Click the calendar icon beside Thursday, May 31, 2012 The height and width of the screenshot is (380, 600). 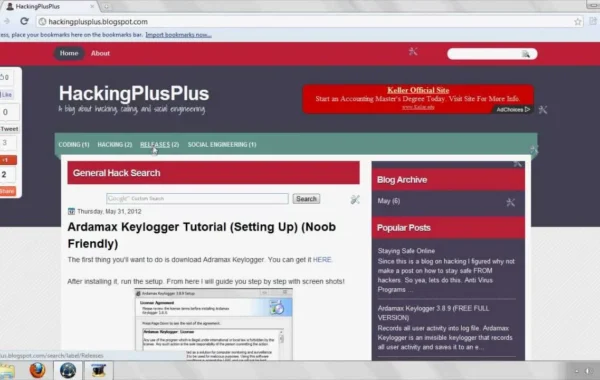[71, 211]
